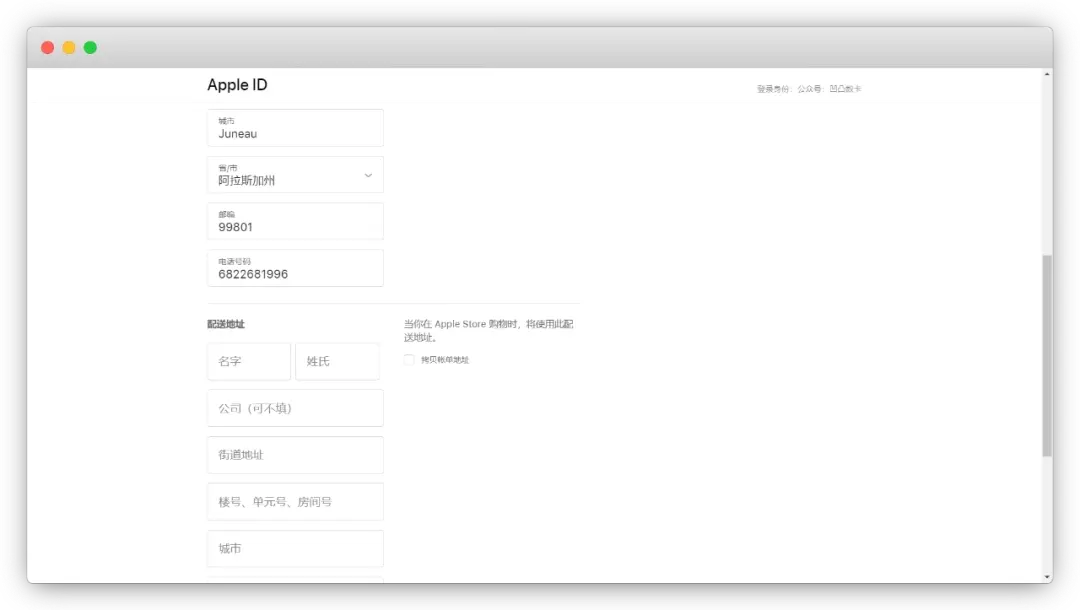The width and height of the screenshot is (1080, 610).
Task: Open the 阿拉斯加州 state dropdown
Action: tap(295, 175)
